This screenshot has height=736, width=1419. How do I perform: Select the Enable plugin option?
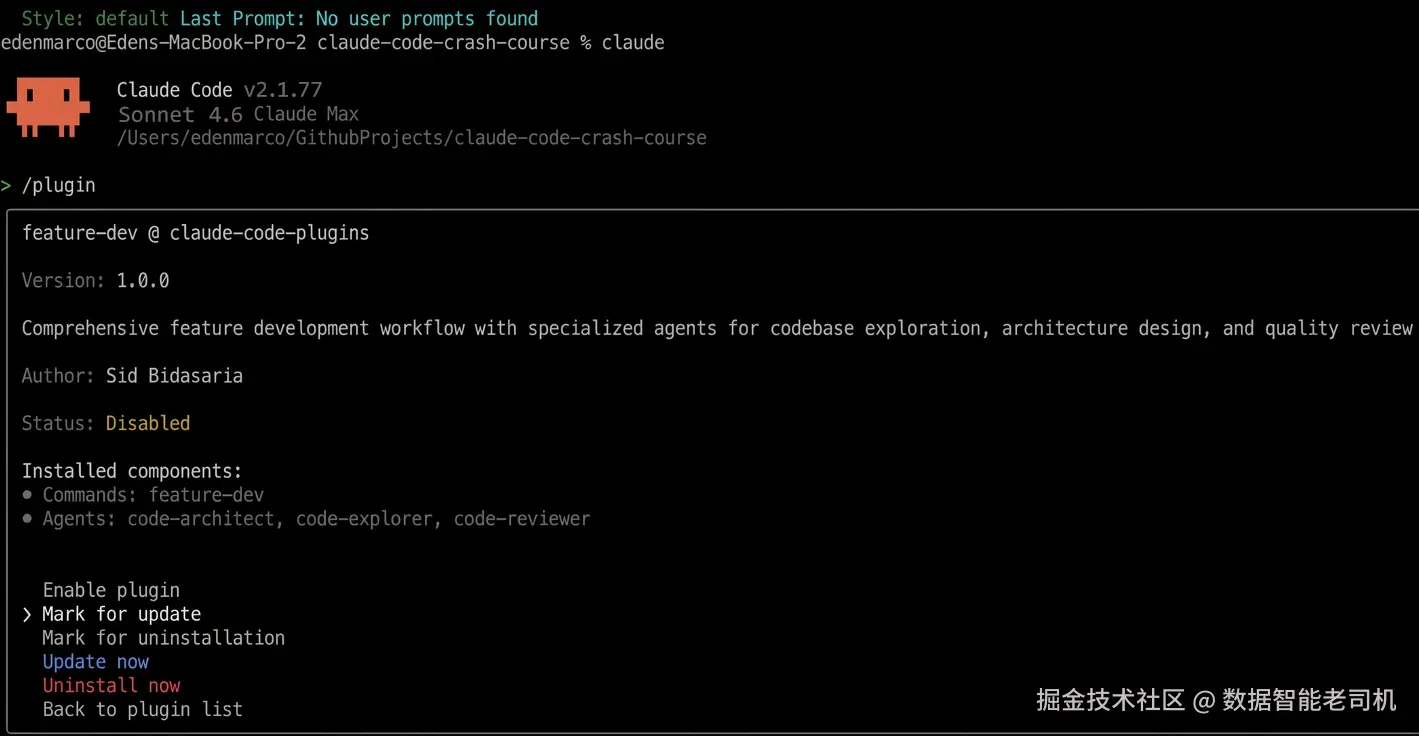(111, 590)
